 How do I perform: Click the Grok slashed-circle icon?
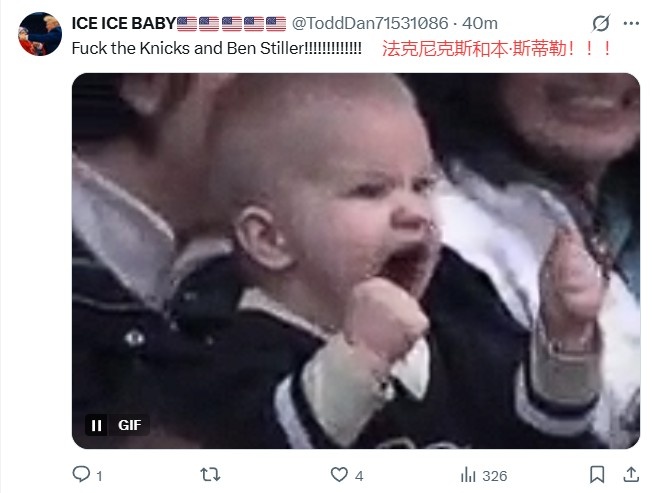click(x=601, y=23)
